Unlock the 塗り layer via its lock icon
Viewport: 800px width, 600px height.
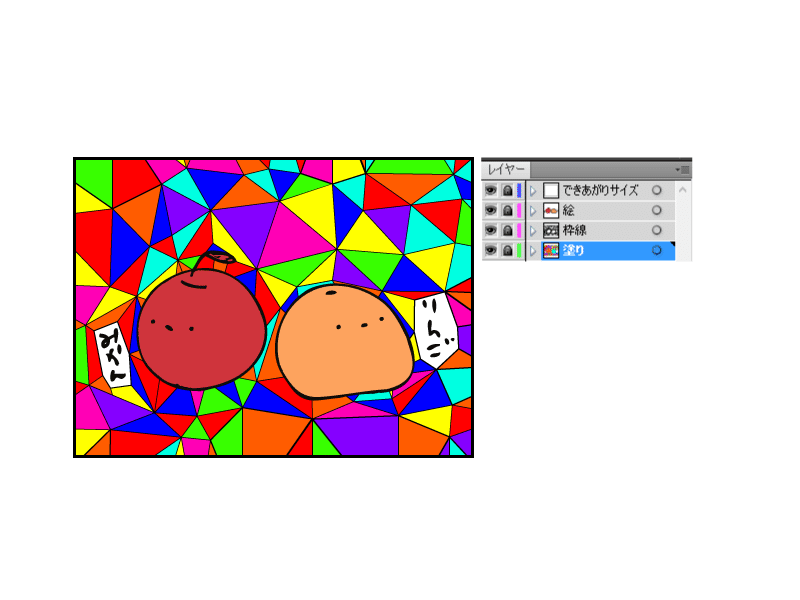pos(507,250)
